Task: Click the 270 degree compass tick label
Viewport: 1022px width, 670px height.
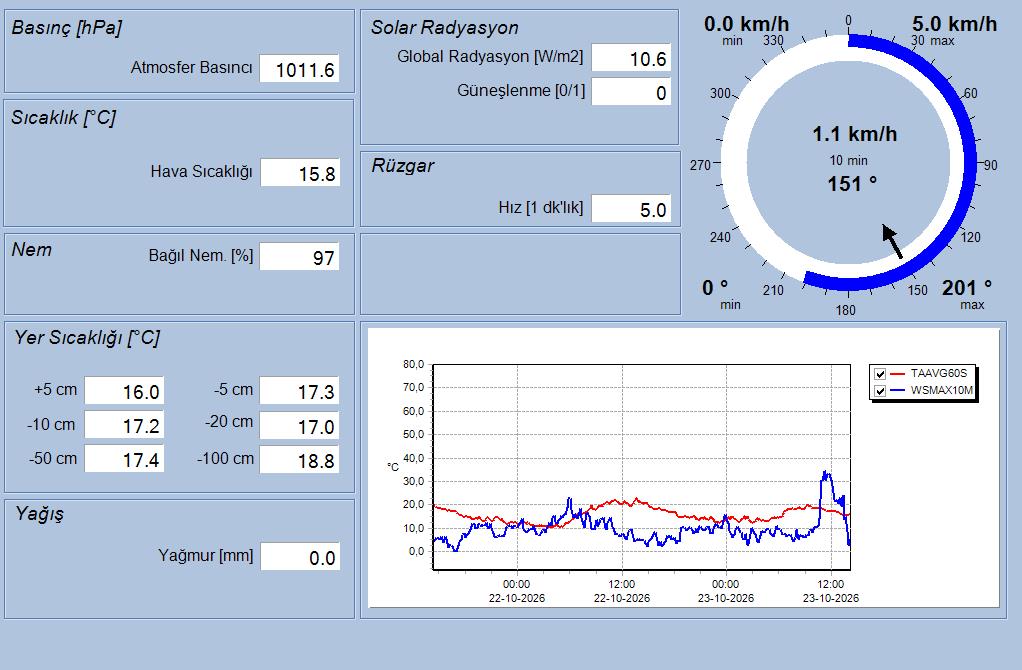Action: tap(700, 166)
